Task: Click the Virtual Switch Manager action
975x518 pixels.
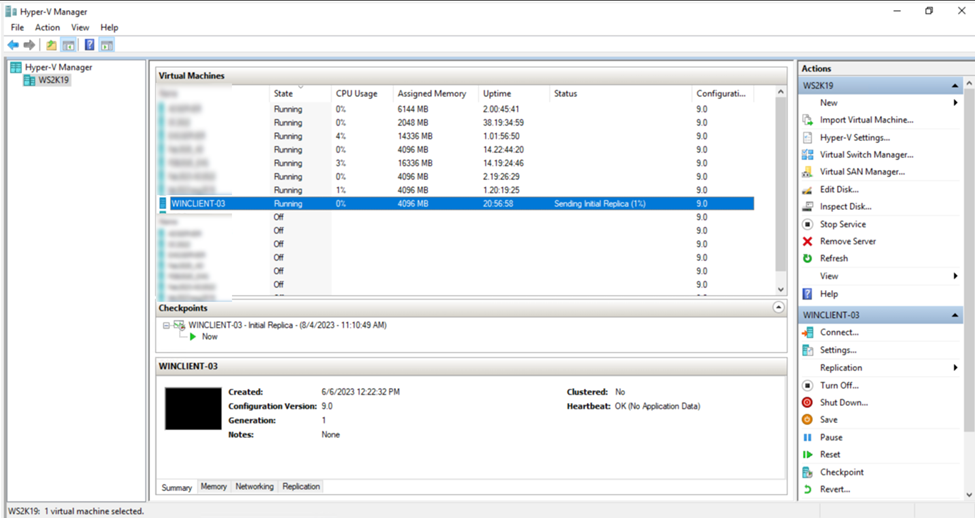Action: click(866, 155)
